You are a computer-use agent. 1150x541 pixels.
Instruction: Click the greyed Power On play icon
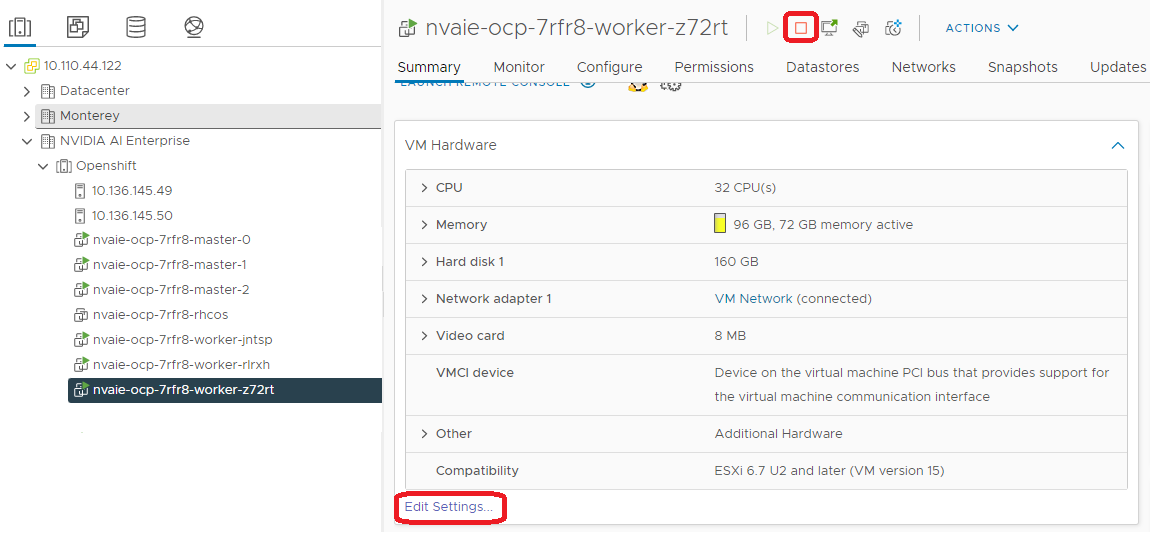click(x=772, y=28)
